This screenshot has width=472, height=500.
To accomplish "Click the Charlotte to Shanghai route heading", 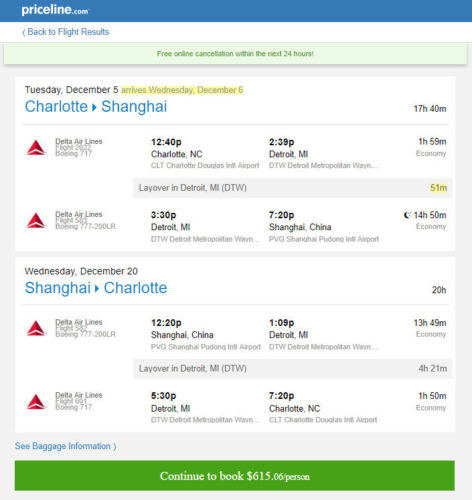I will tap(96, 107).
